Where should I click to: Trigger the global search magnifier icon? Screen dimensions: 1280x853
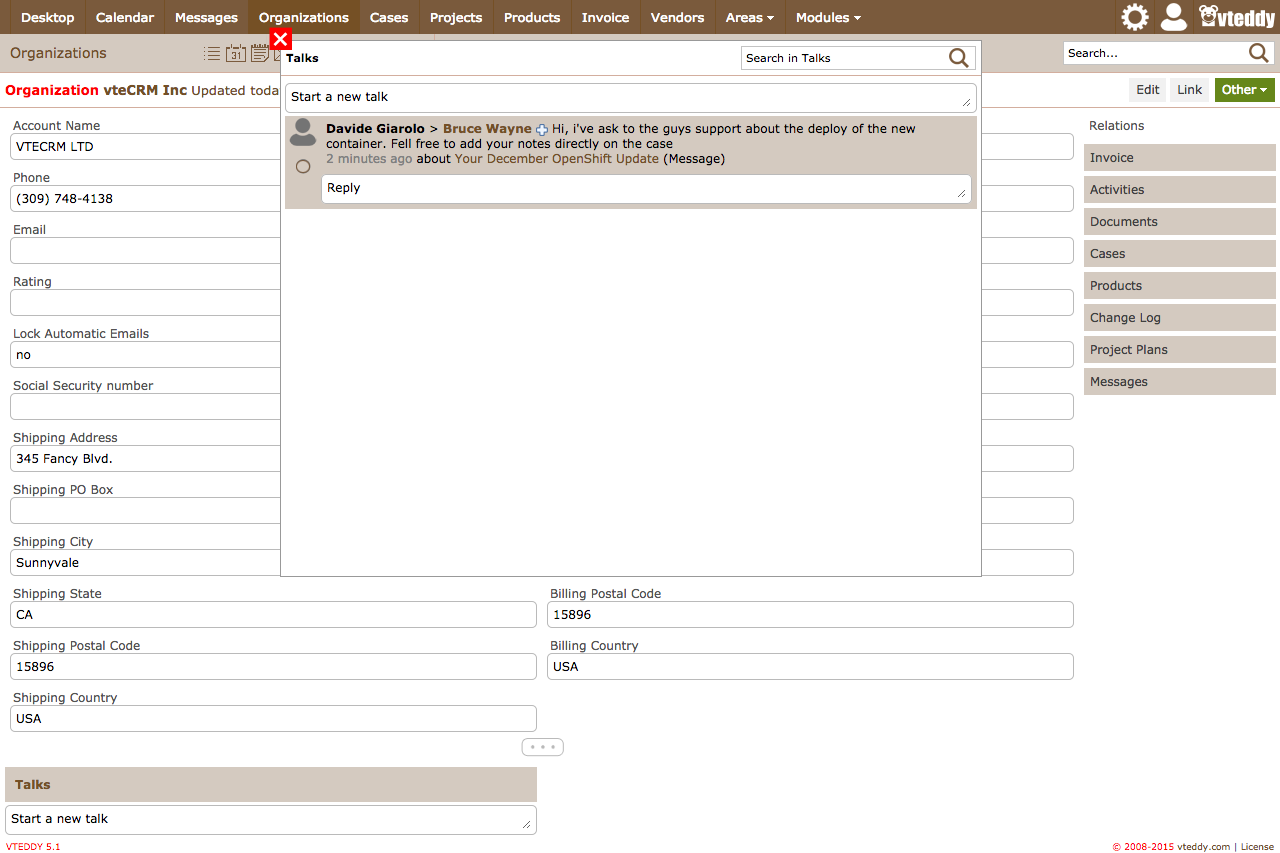tap(1259, 52)
